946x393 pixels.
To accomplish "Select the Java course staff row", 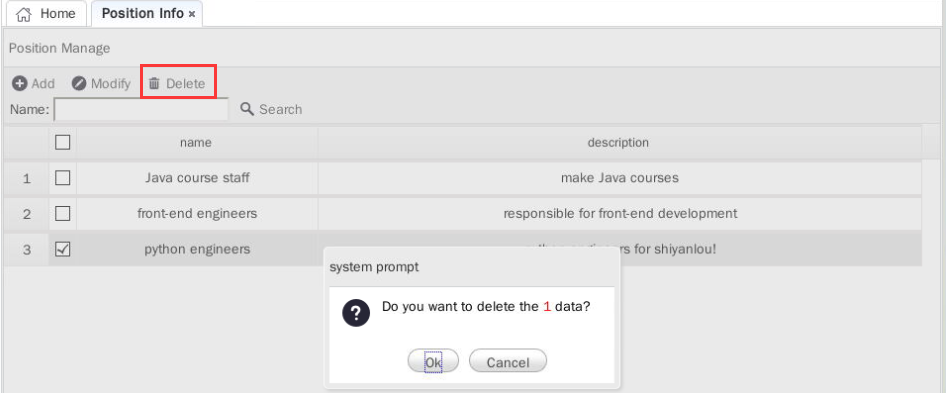I will (463, 178).
